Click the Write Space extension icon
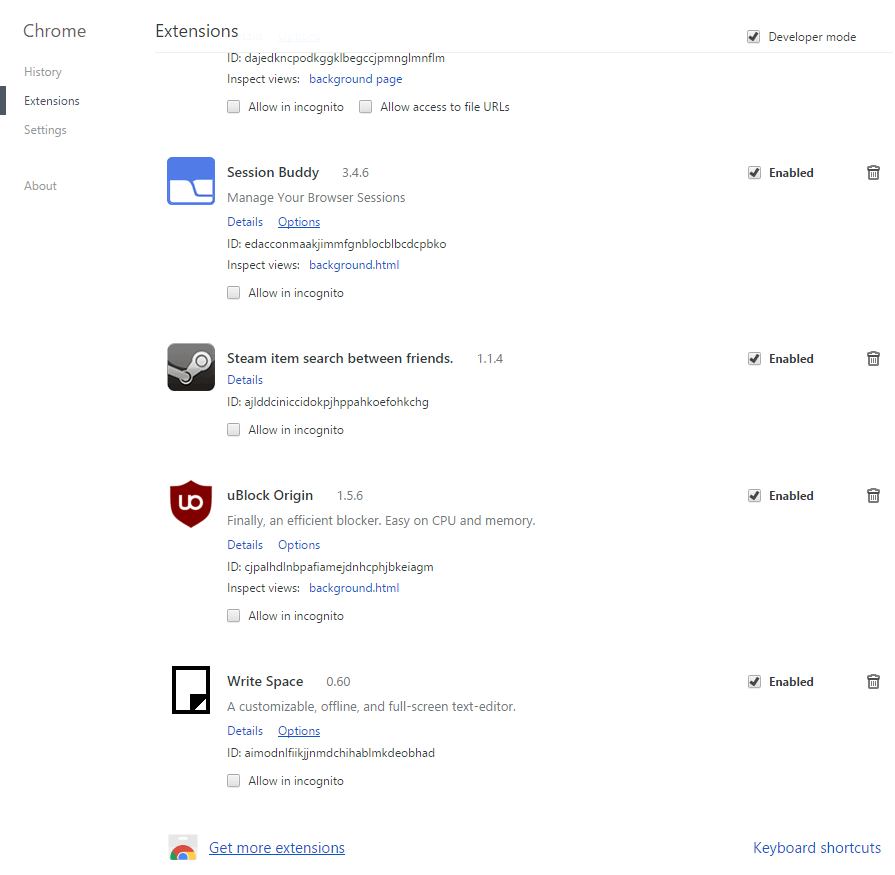Screen dimensions: 895x875 click(191, 690)
